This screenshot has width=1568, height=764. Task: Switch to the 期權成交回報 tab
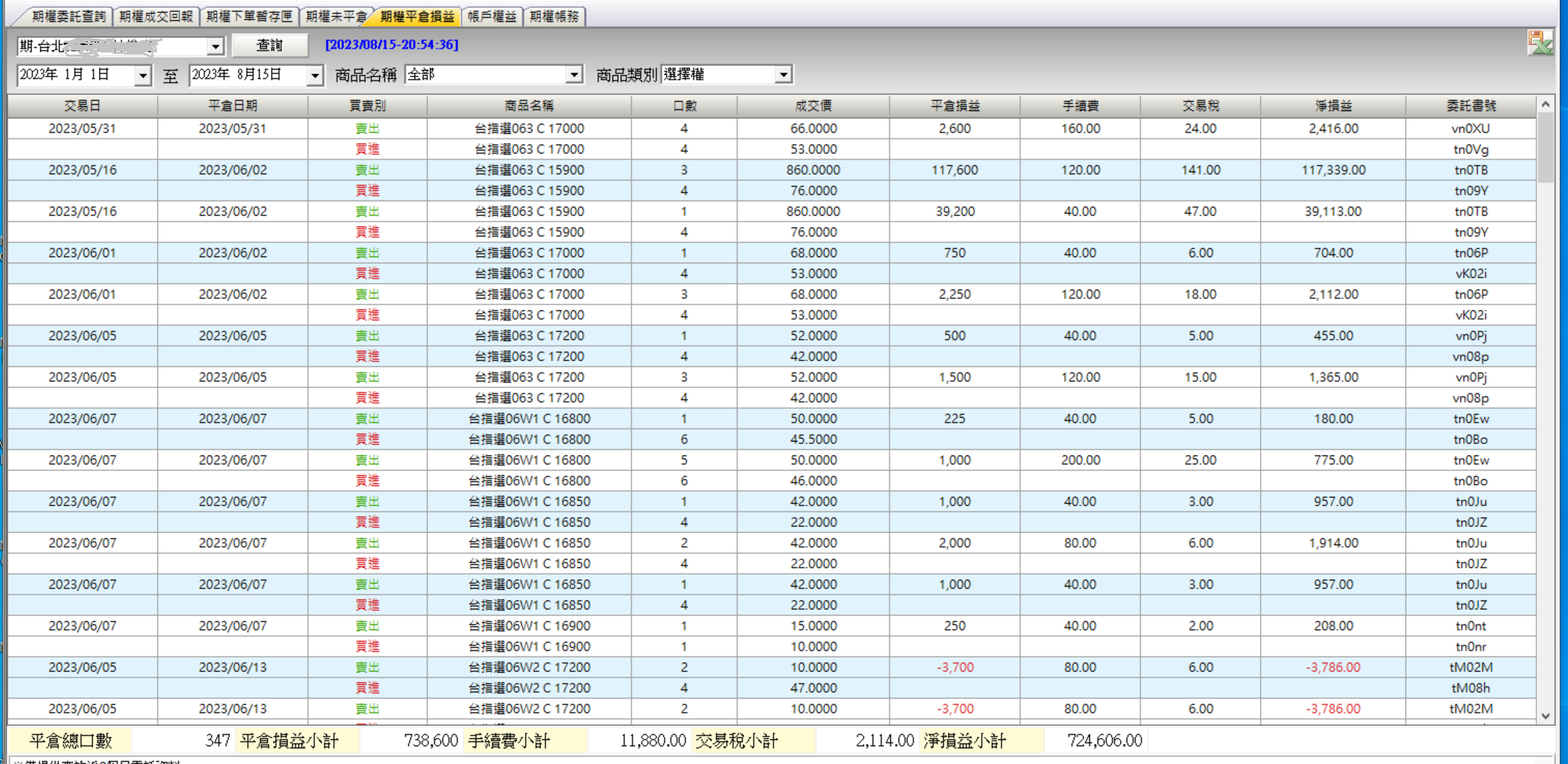tap(155, 16)
